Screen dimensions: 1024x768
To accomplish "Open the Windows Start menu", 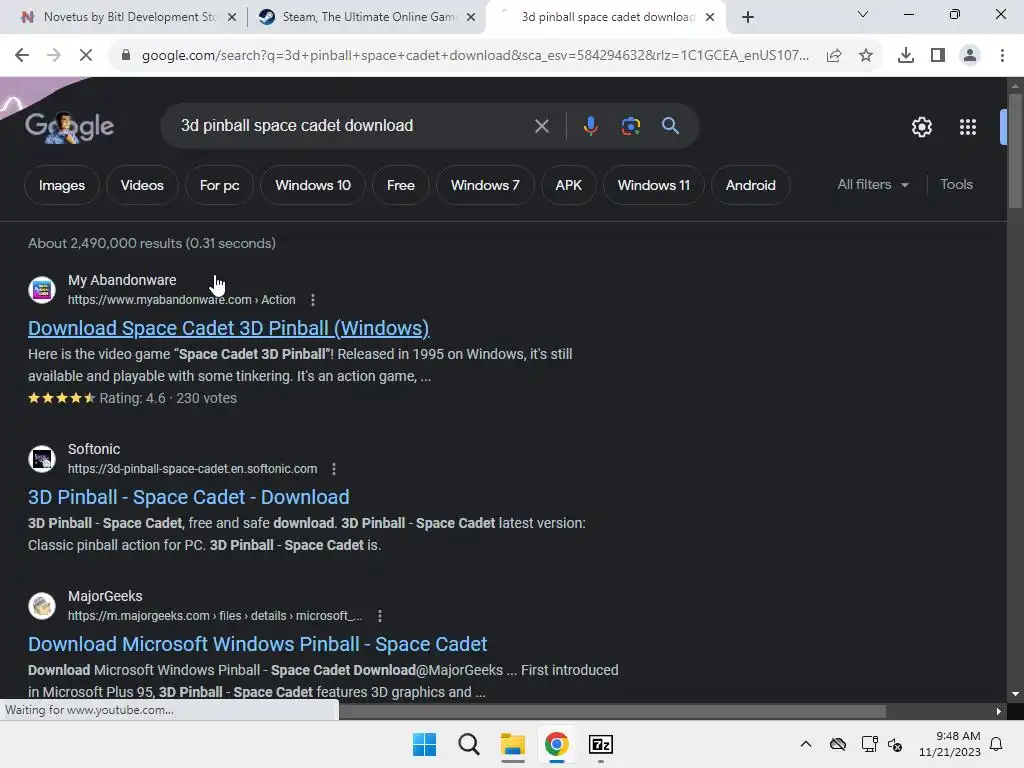I will pyautogui.click(x=424, y=744).
